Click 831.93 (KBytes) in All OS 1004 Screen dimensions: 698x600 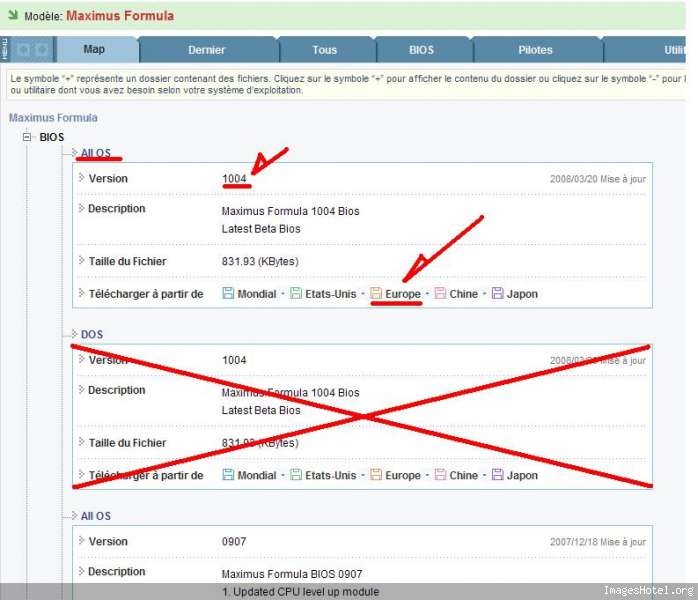coord(260,261)
